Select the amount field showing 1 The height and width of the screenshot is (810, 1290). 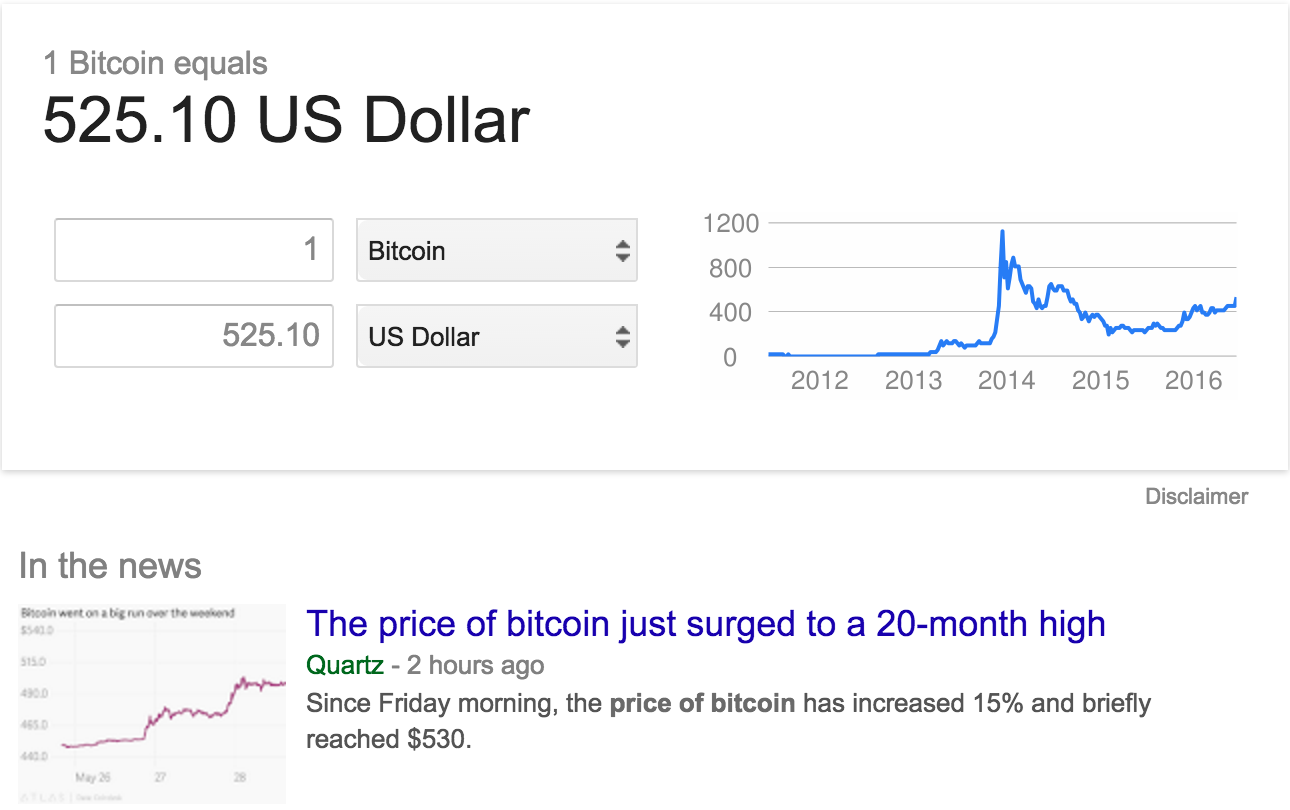coord(193,250)
